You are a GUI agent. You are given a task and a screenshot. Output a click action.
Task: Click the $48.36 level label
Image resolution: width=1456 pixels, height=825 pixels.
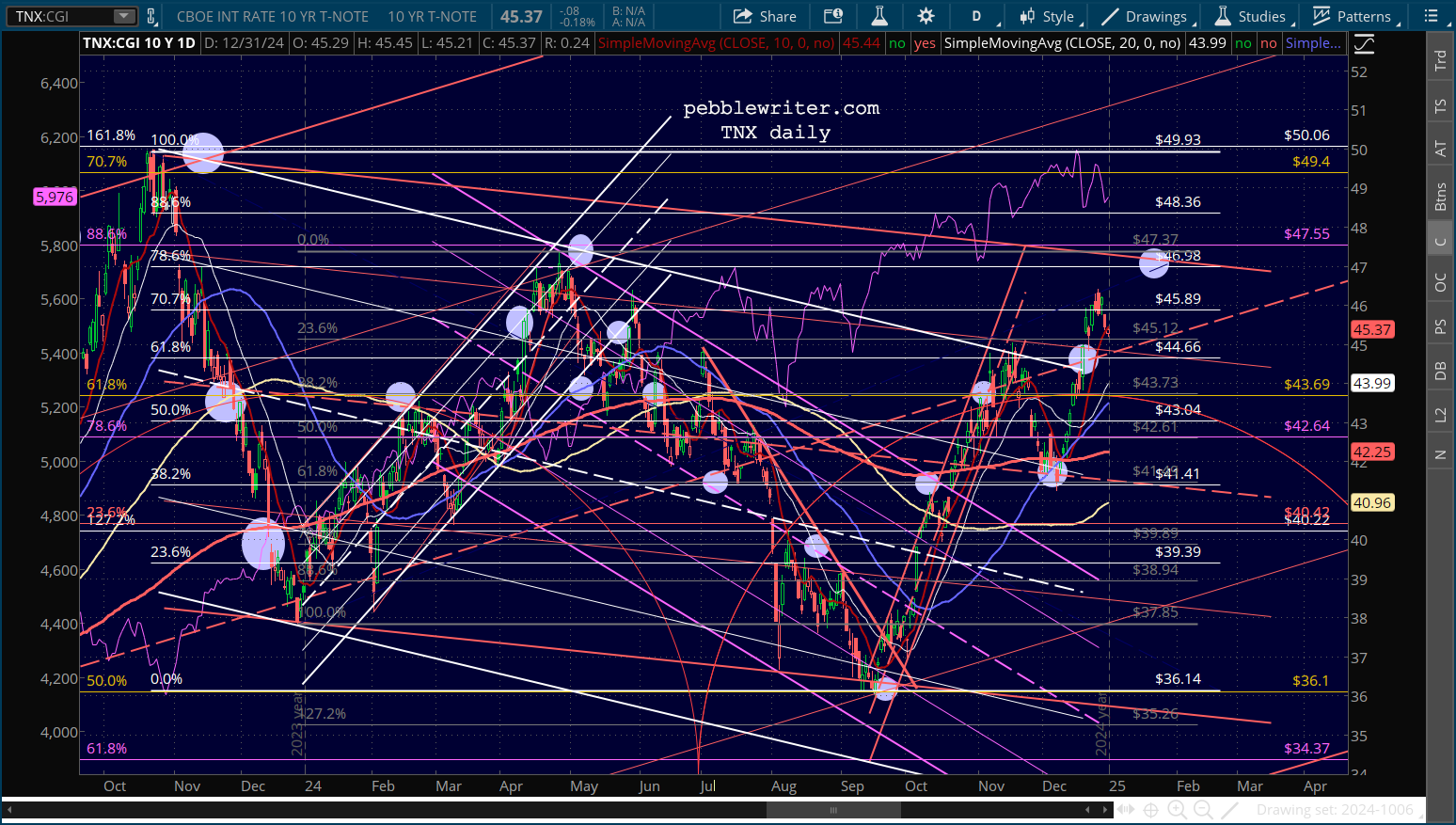(x=1179, y=201)
